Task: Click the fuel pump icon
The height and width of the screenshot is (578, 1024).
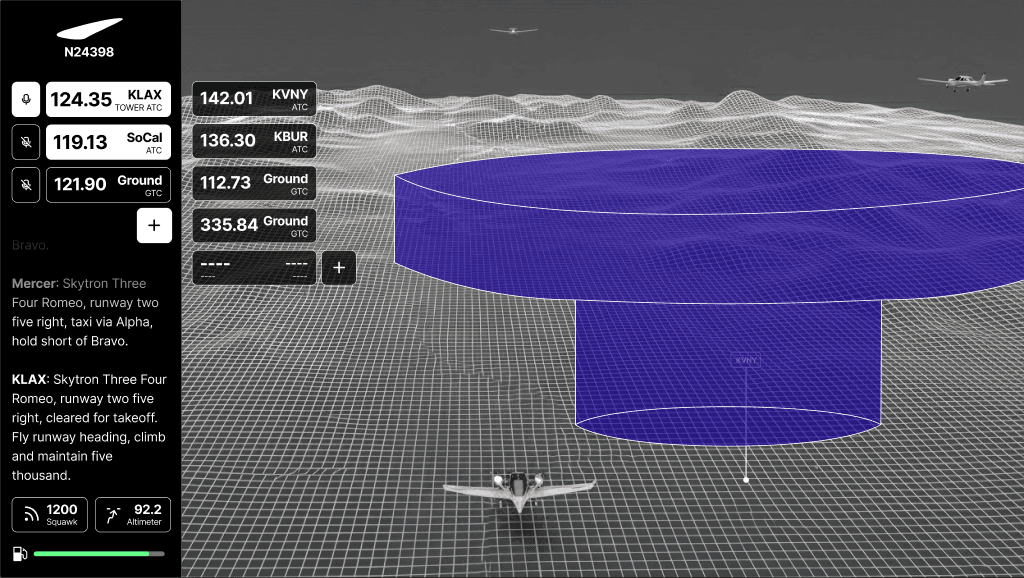Action: pyautogui.click(x=20, y=554)
